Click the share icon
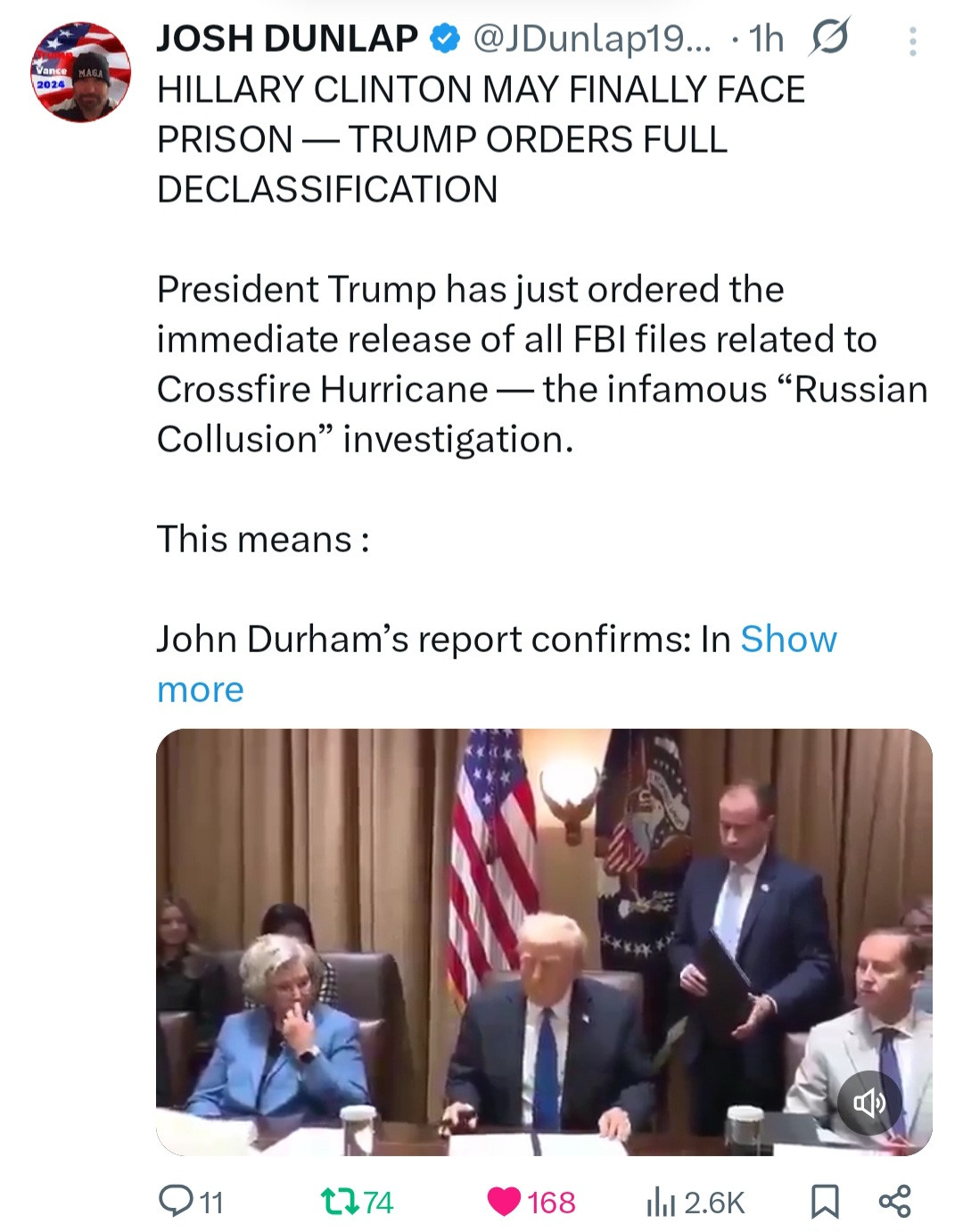The width and height of the screenshot is (963, 1232). (894, 1201)
